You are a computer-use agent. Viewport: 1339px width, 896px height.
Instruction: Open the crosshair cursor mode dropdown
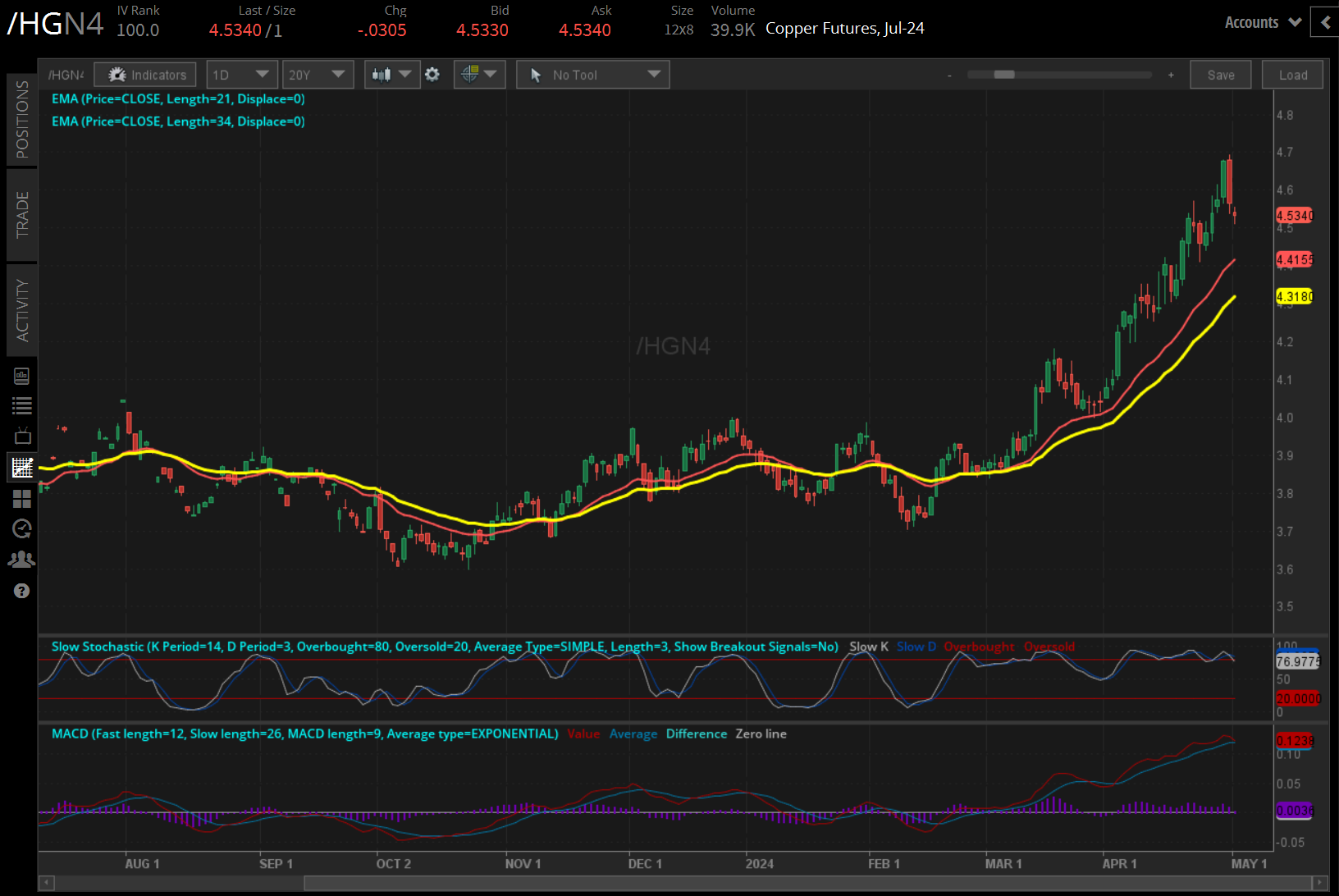479,75
